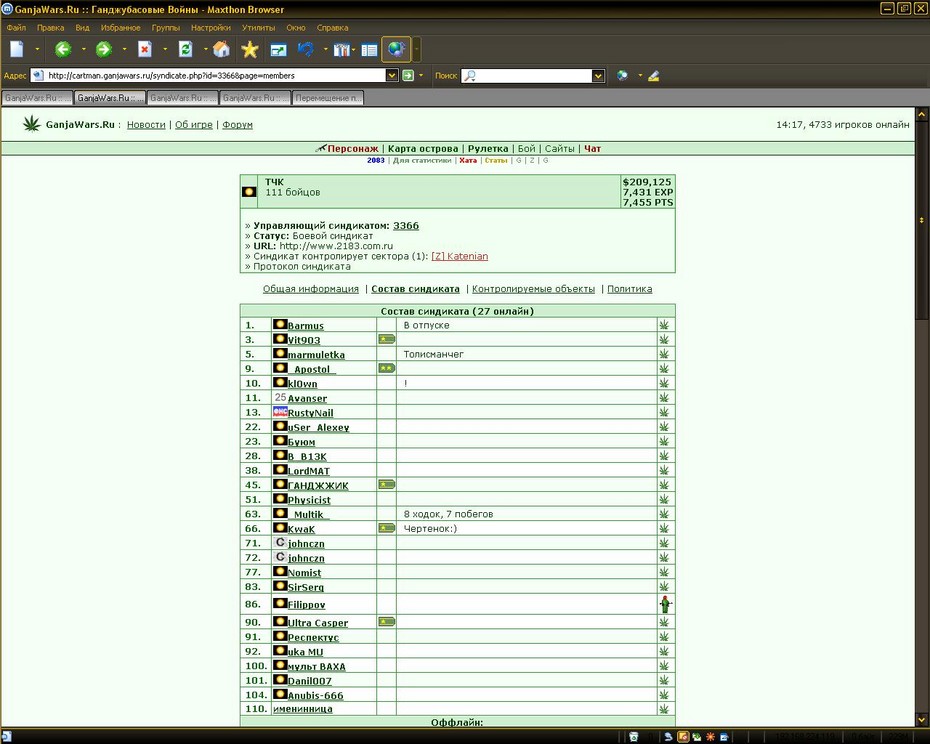Click the Refresh page icon

pyautogui.click(x=186, y=49)
